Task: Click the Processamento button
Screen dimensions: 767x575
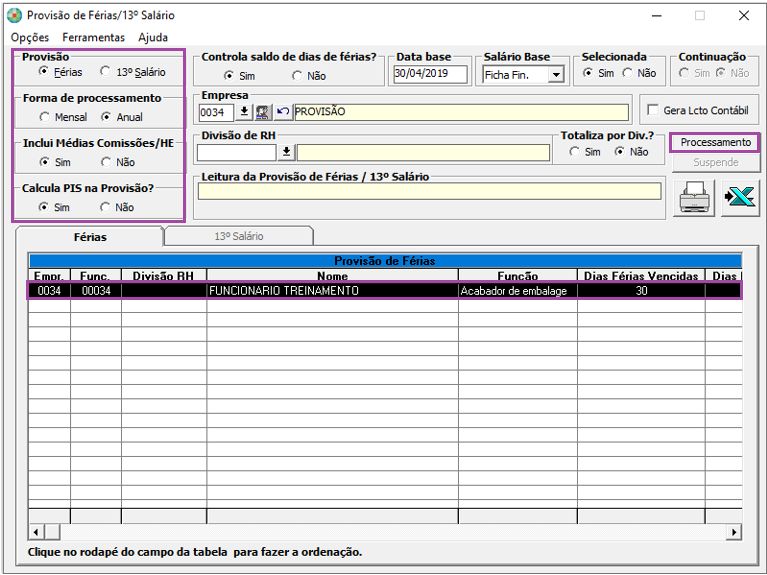Action: 716,142
